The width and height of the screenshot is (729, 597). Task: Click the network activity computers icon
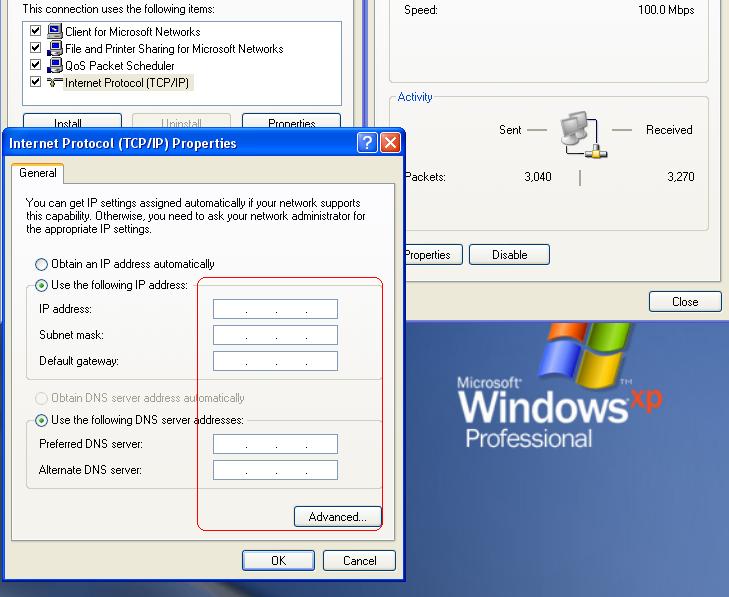(583, 134)
